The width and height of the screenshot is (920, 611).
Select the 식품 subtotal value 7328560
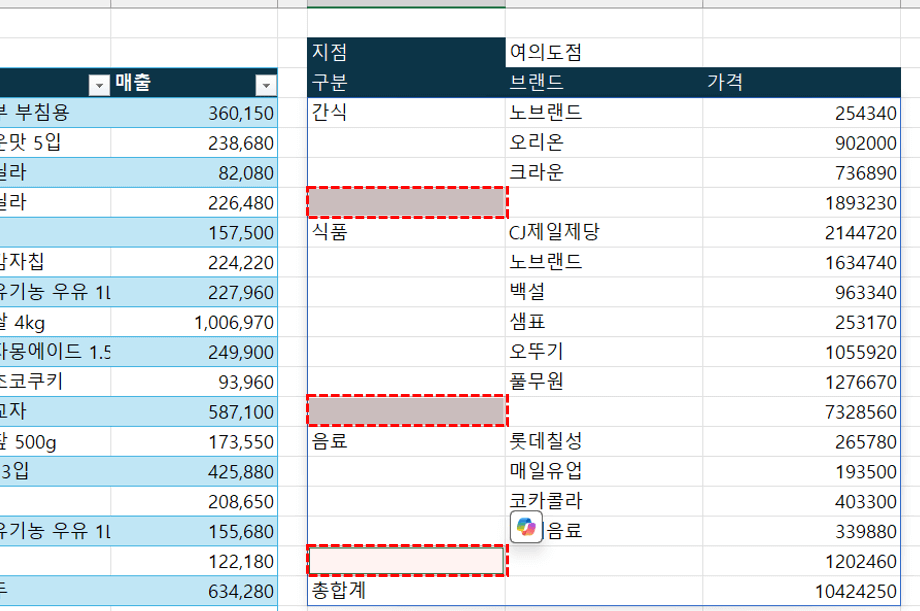click(801, 412)
